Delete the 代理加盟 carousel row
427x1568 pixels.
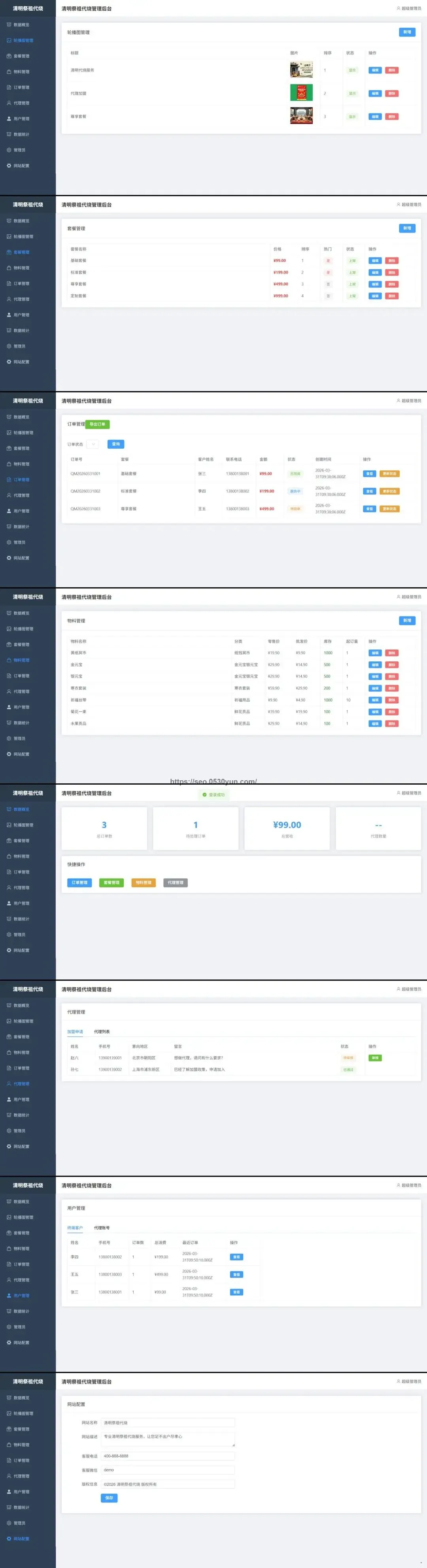click(392, 94)
